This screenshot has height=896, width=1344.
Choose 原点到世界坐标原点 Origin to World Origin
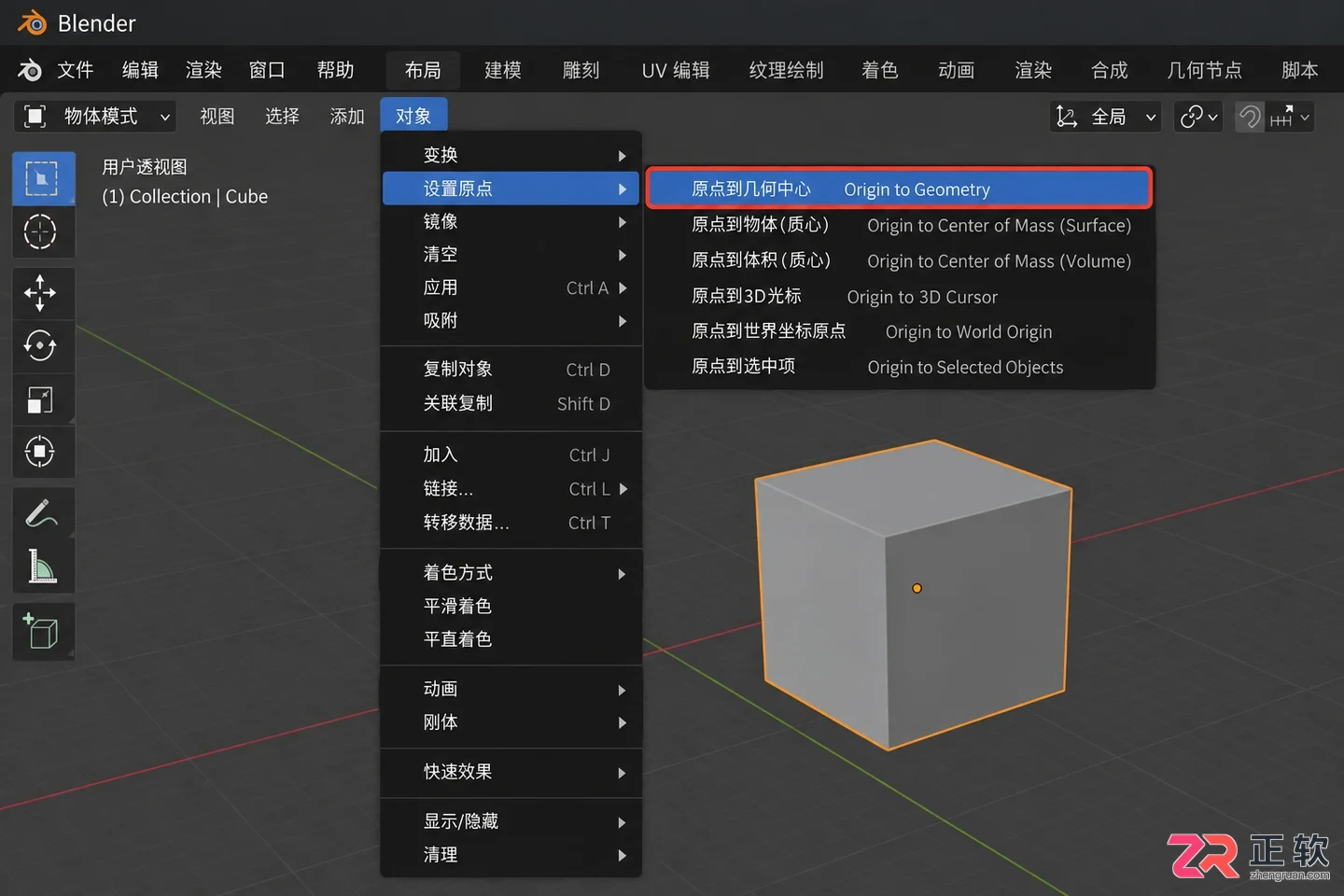[x=900, y=331]
